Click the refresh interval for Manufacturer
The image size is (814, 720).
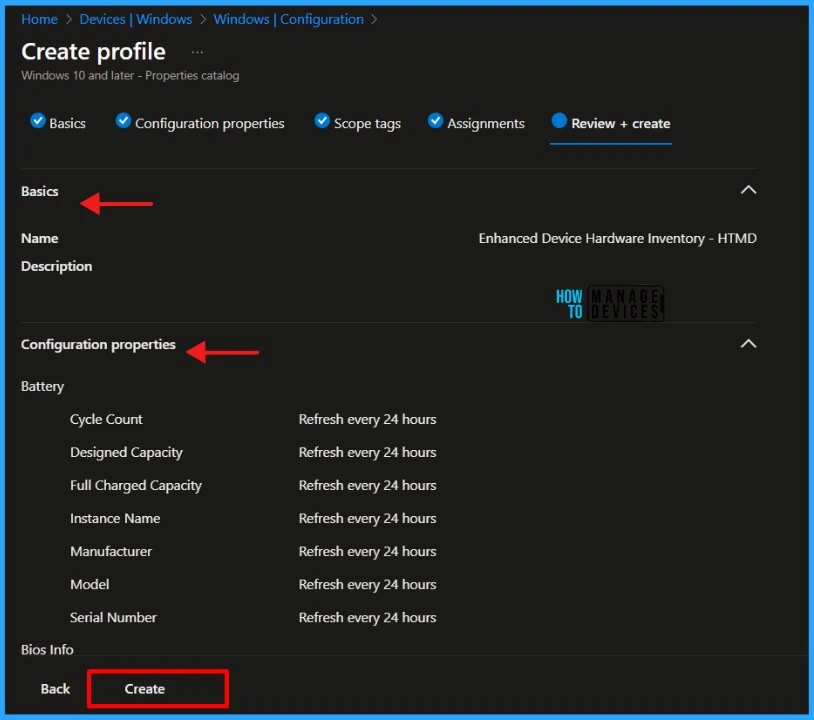(367, 551)
